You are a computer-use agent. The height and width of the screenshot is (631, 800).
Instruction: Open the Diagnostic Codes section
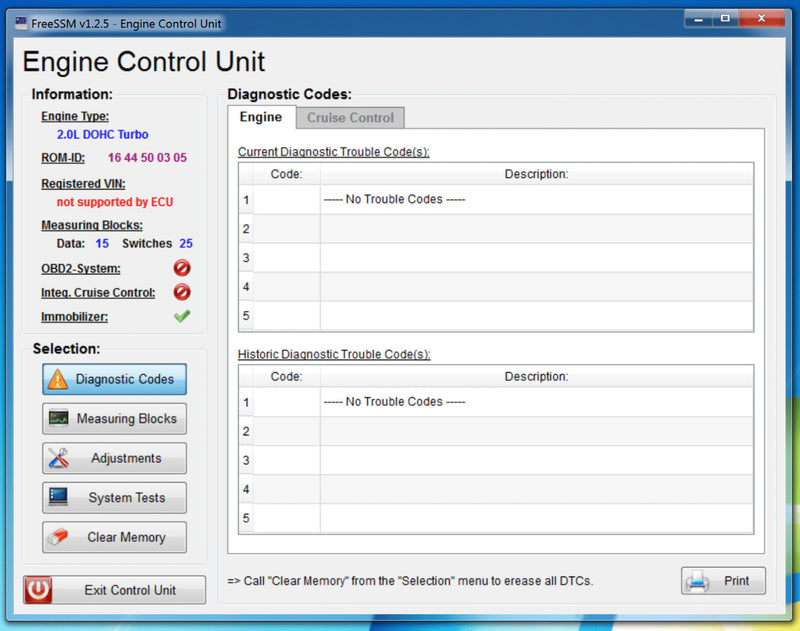tap(114, 379)
